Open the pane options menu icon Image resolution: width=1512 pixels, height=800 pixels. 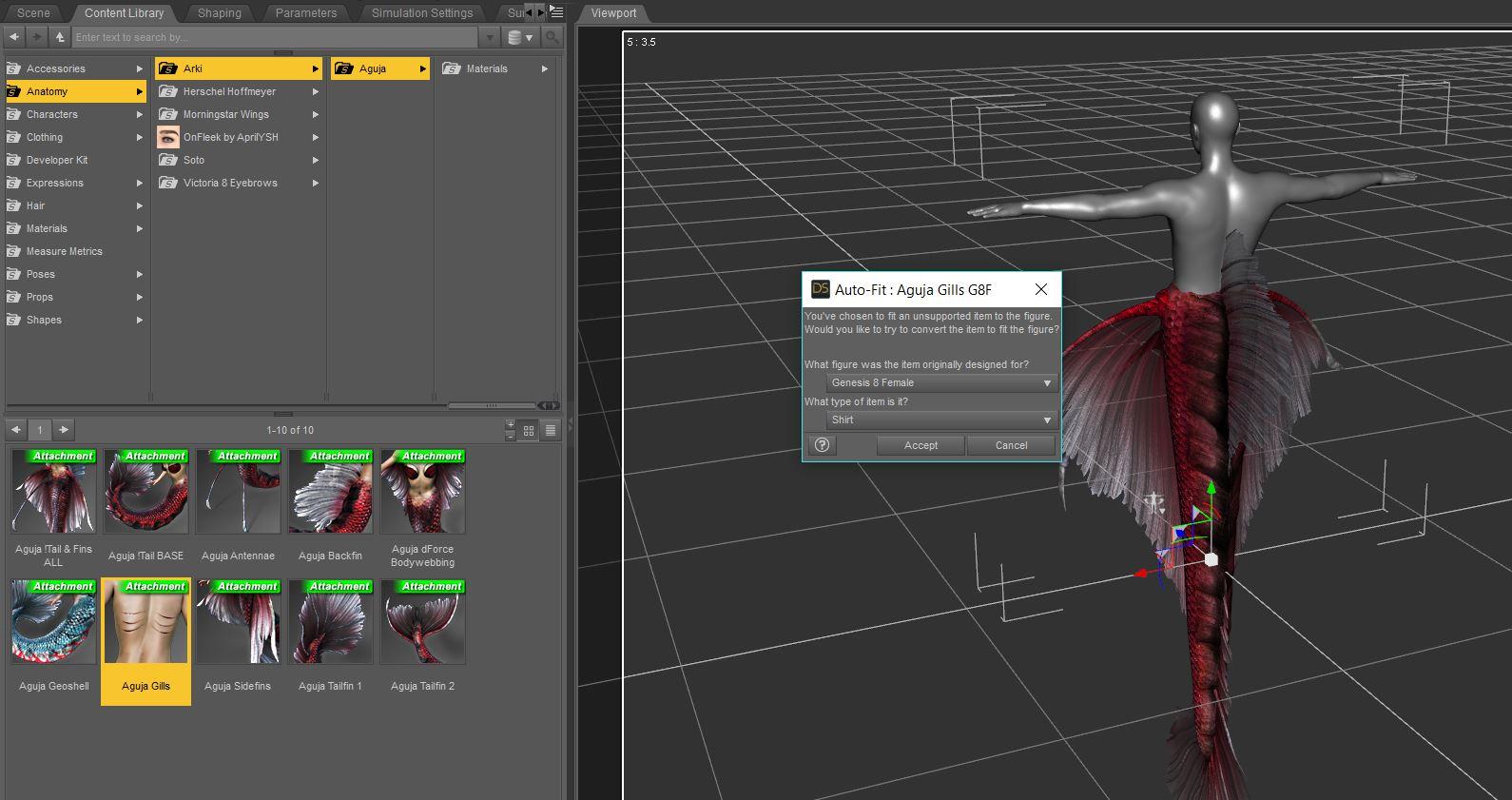557,12
